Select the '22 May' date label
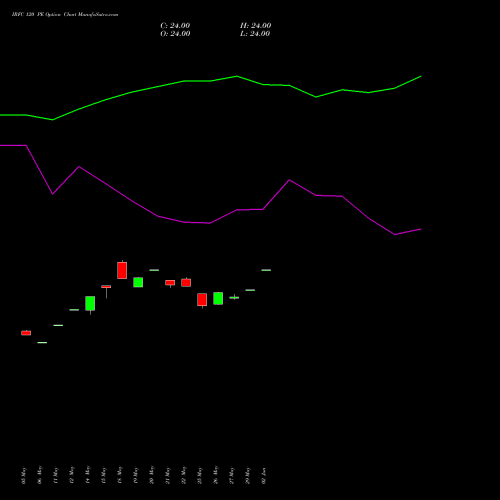 (x=184, y=476)
